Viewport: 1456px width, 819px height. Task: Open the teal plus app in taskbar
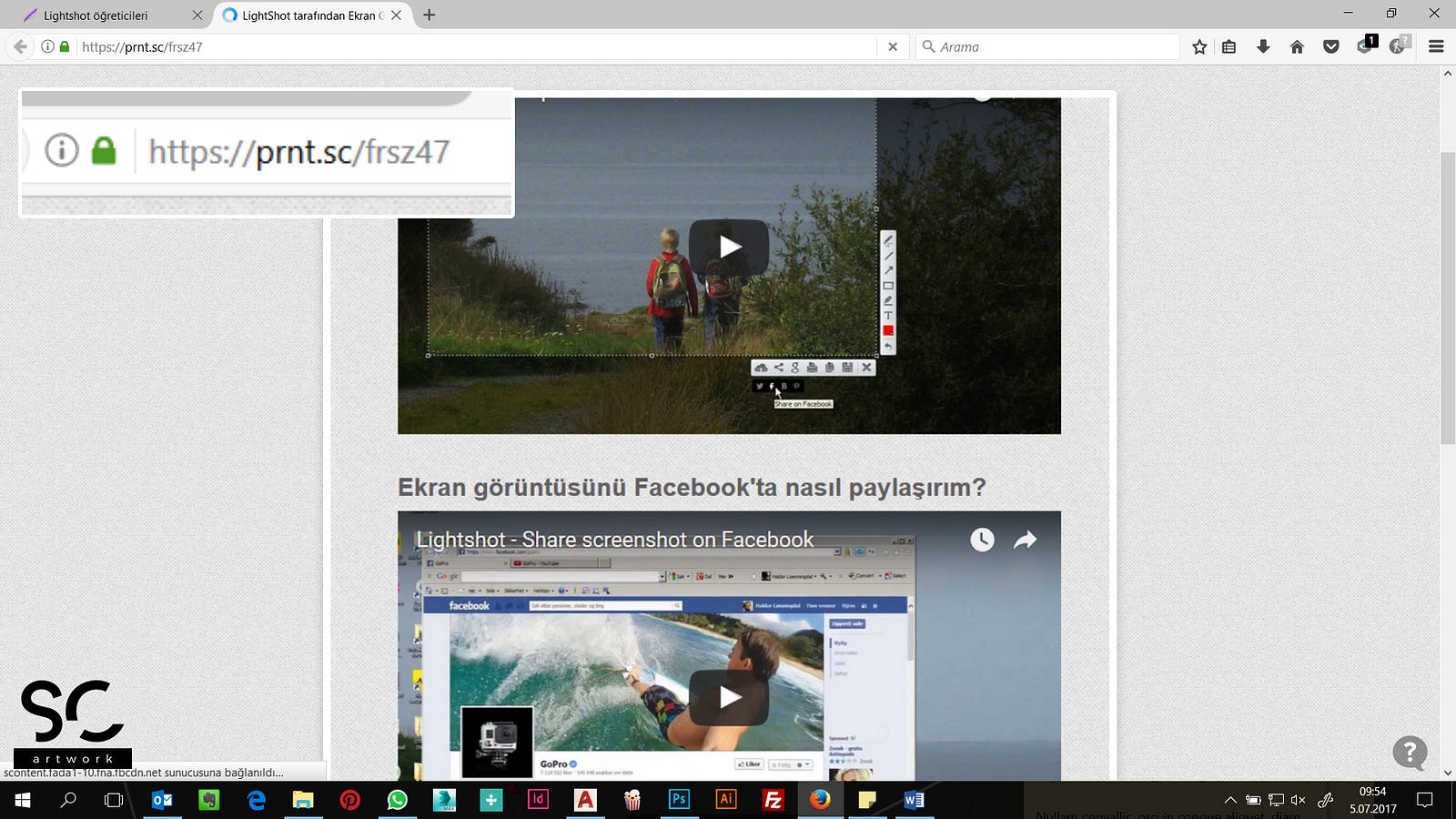tap(491, 800)
